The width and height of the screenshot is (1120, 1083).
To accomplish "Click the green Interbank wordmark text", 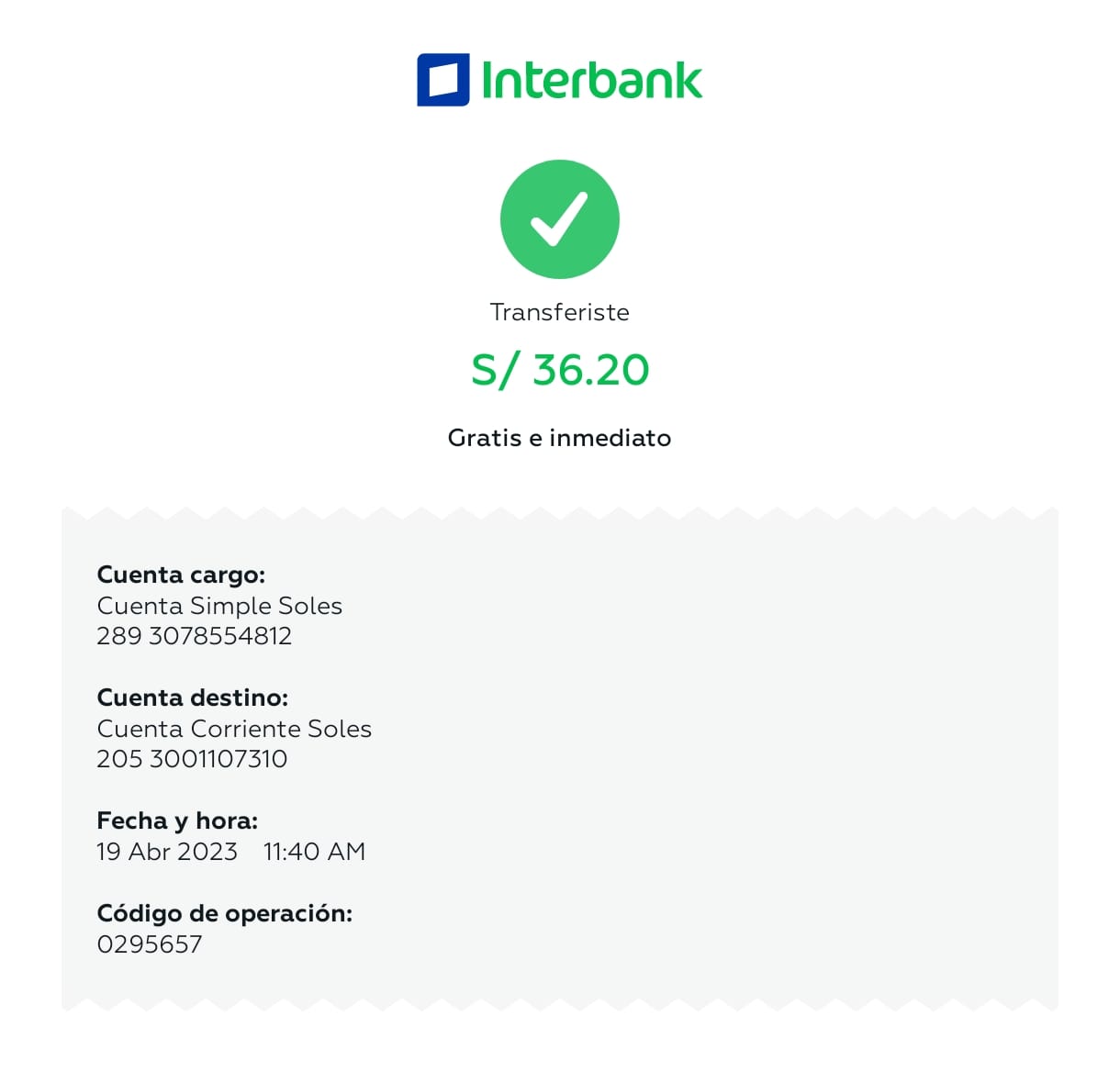I will 591,80.
